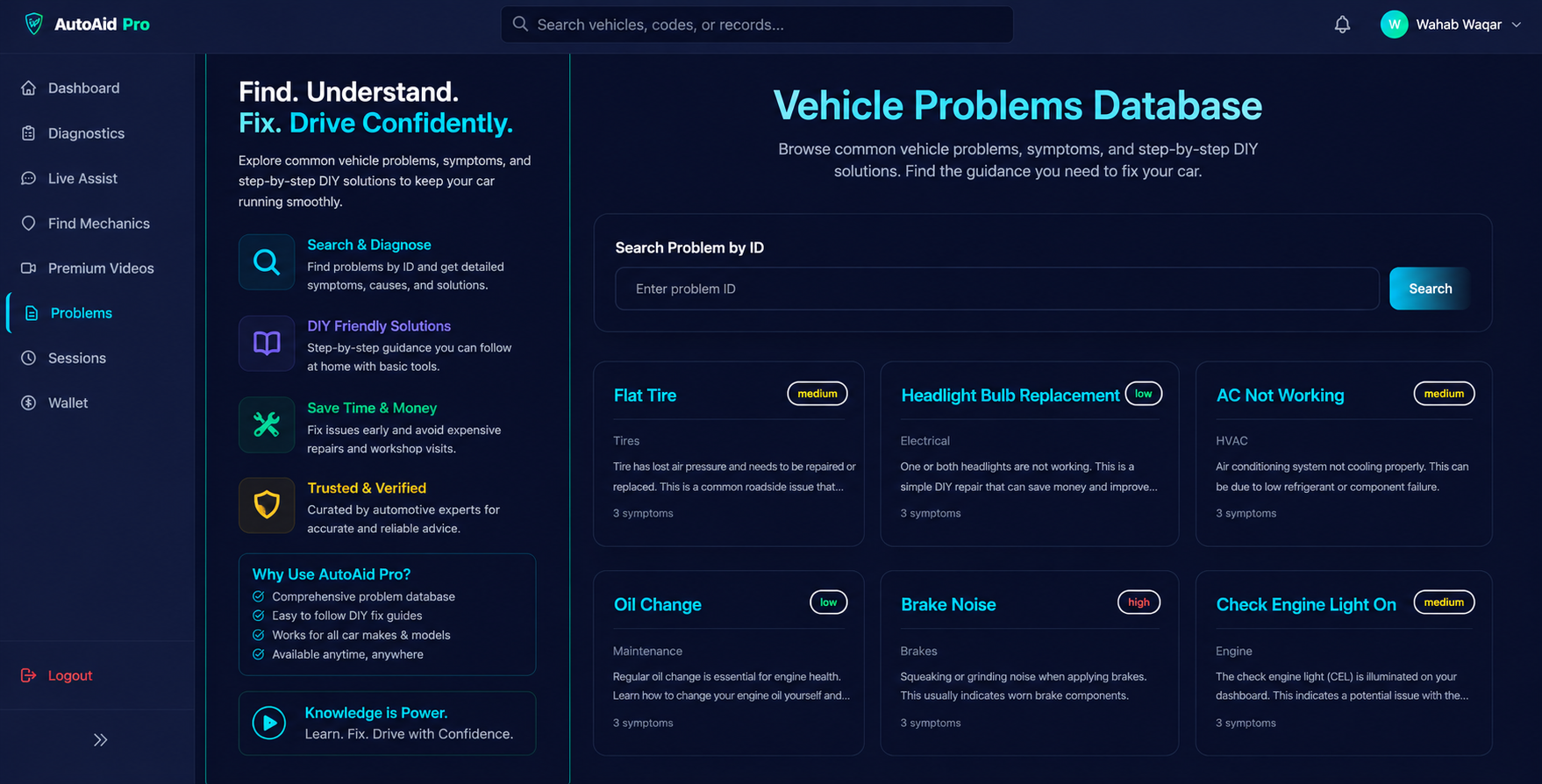Click check icon beside Available anytime, anywhere
The width and height of the screenshot is (1542, 784).
pos(259,654)
